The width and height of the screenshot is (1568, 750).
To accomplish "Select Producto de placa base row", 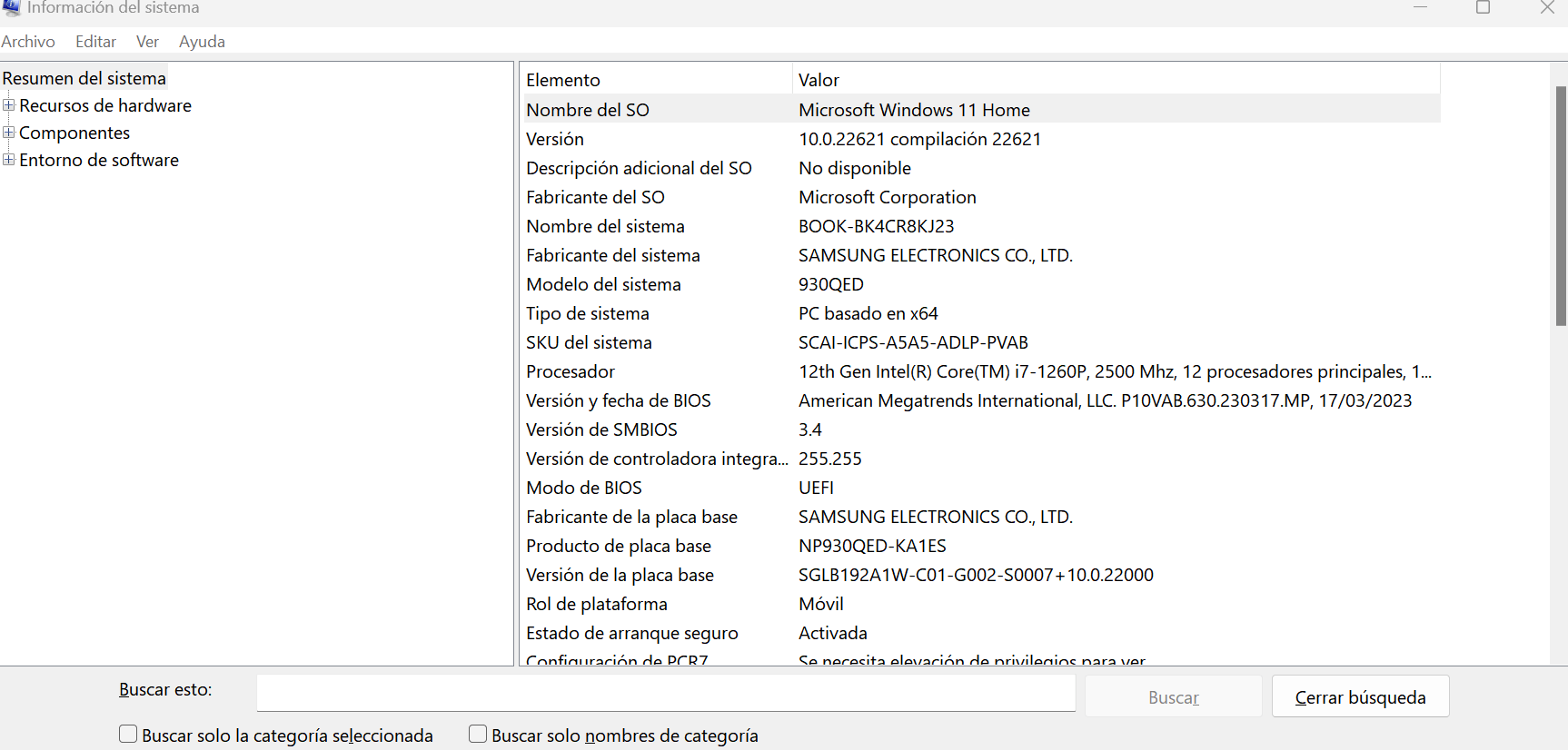I will [981, 546].
